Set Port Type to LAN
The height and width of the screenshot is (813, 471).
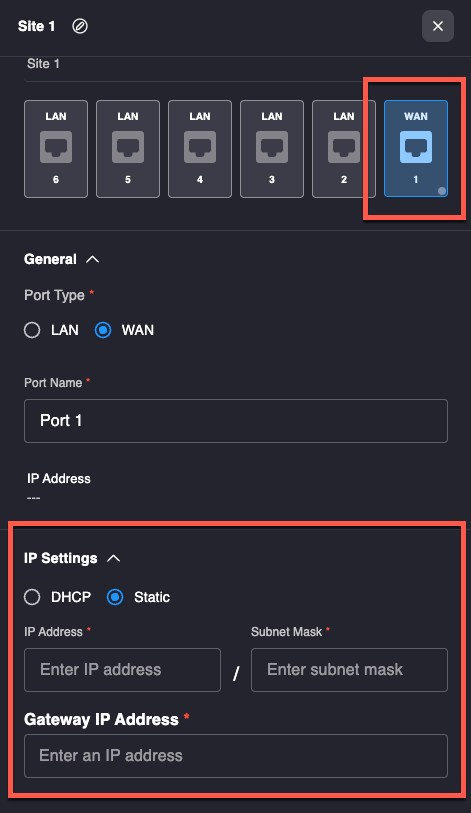pos(32,330)
